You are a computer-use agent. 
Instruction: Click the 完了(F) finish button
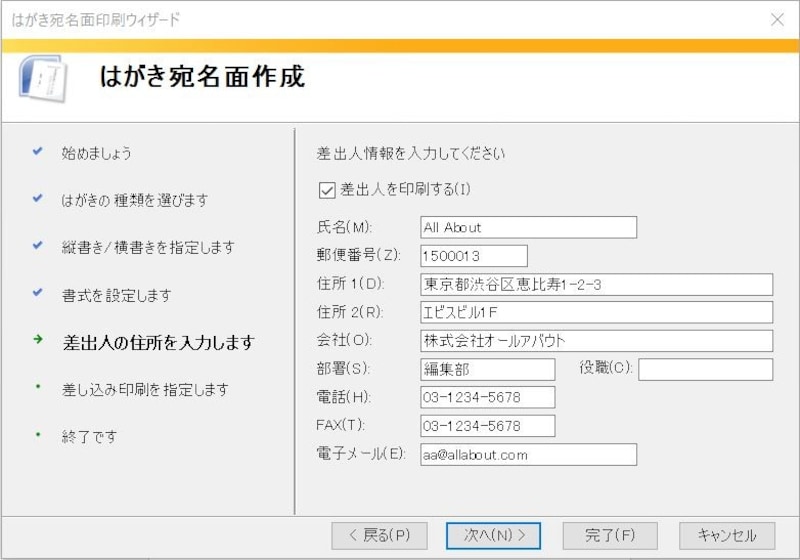coord(610,535)
